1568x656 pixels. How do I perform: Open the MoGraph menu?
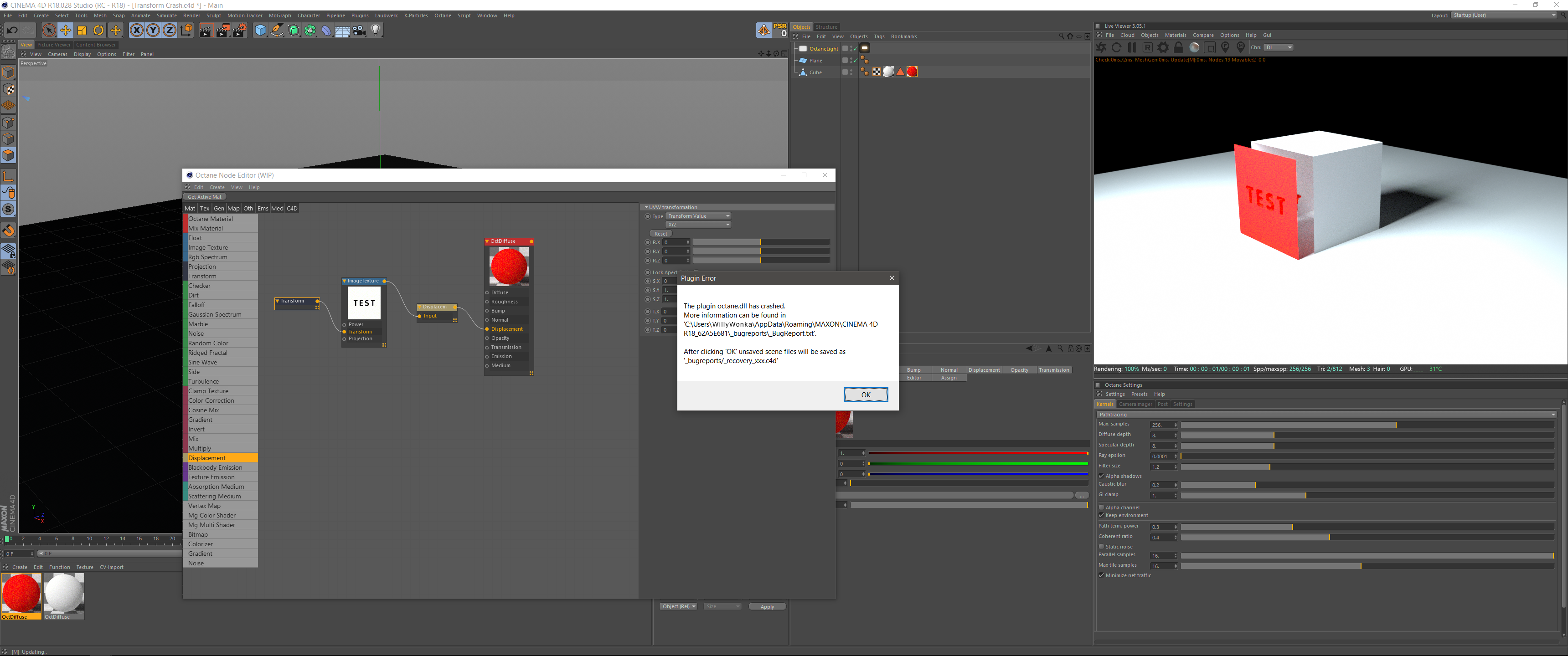click(279, 16)
